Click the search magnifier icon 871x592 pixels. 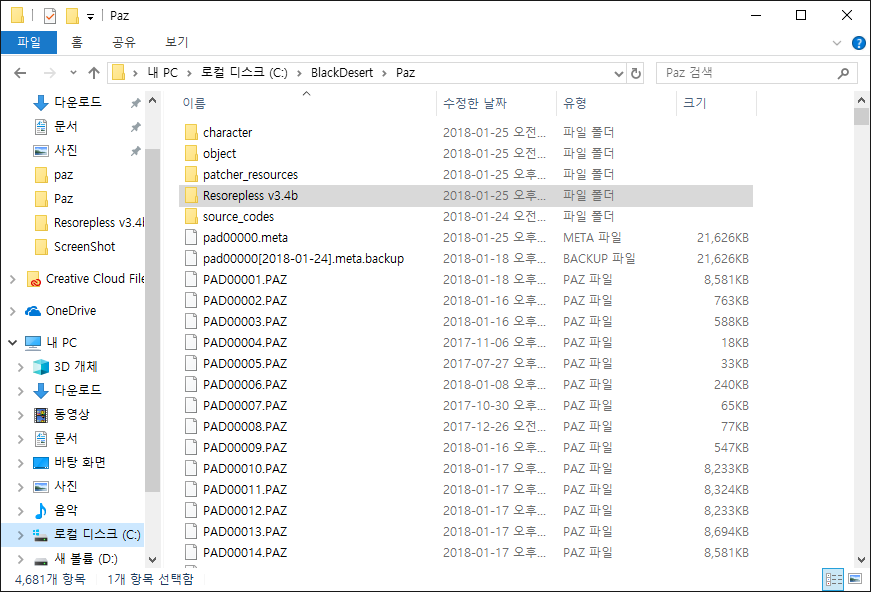[x=843, y=73]
